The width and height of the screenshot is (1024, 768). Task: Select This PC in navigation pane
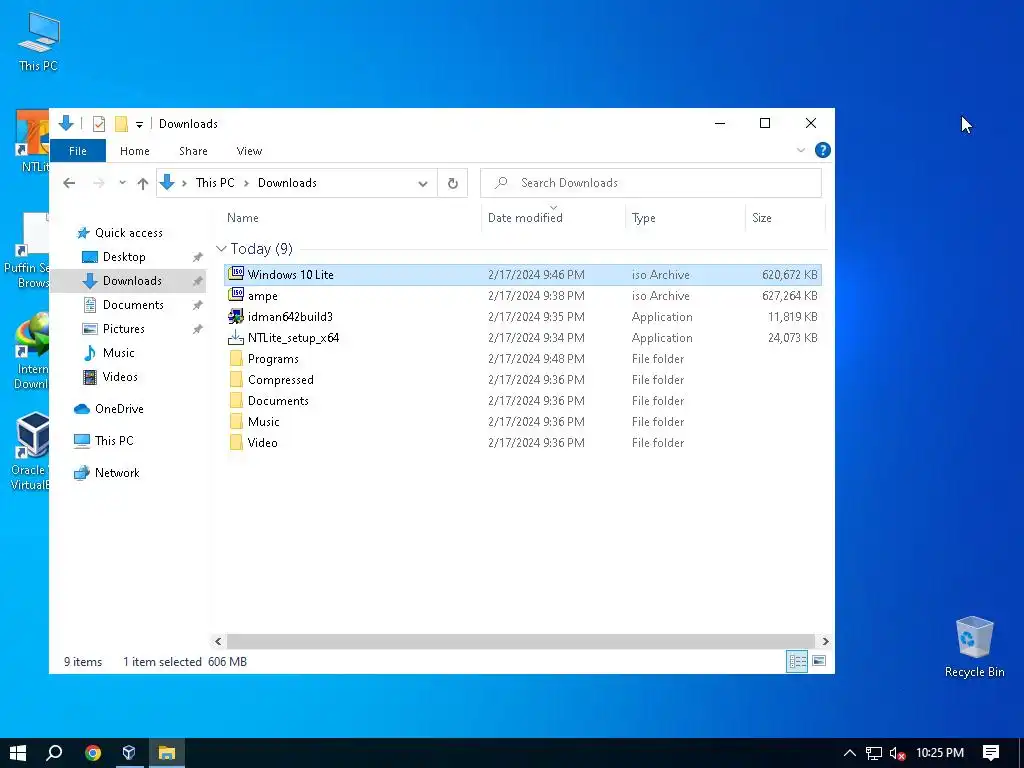click(114, 441)
